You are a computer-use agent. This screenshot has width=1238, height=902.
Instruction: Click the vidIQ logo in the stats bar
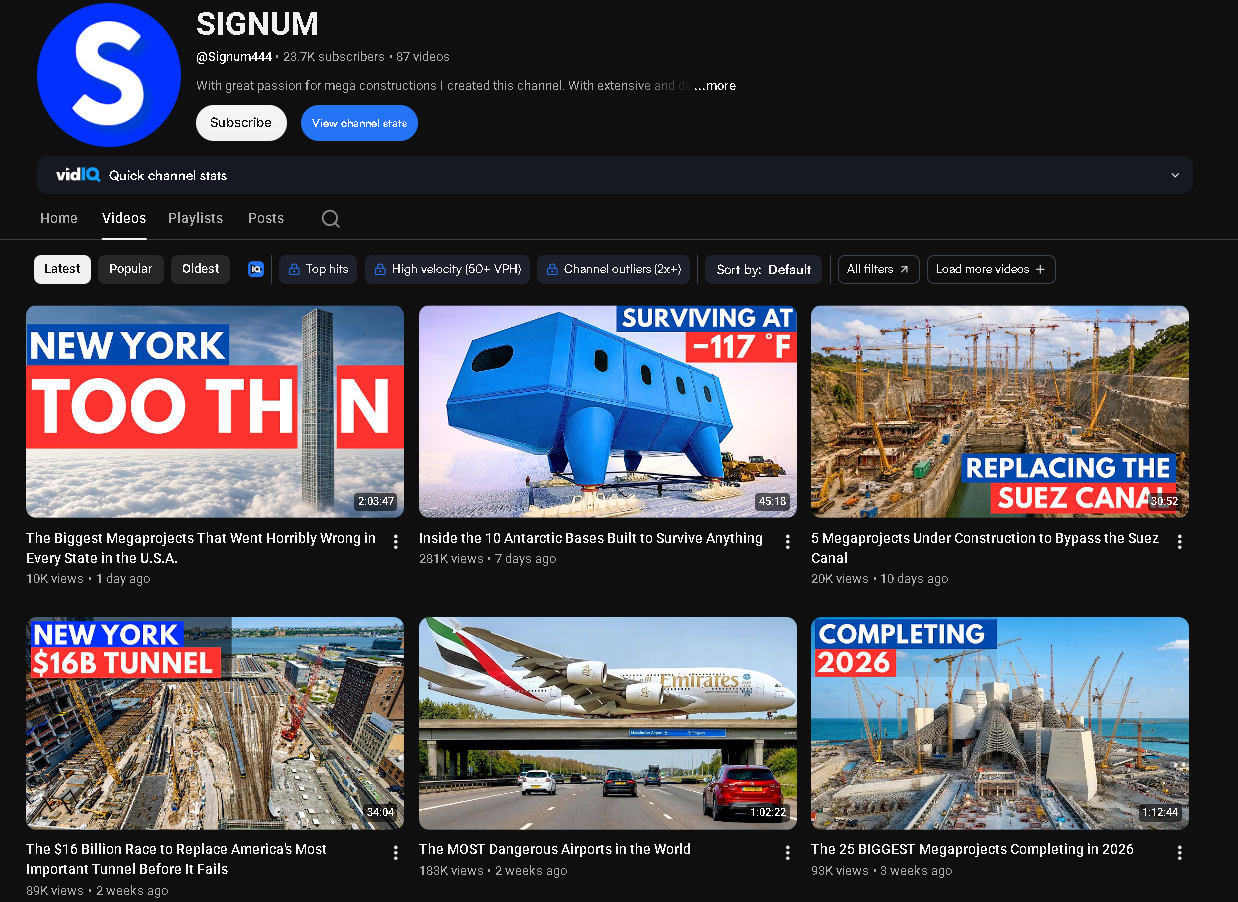coord(78,175)
